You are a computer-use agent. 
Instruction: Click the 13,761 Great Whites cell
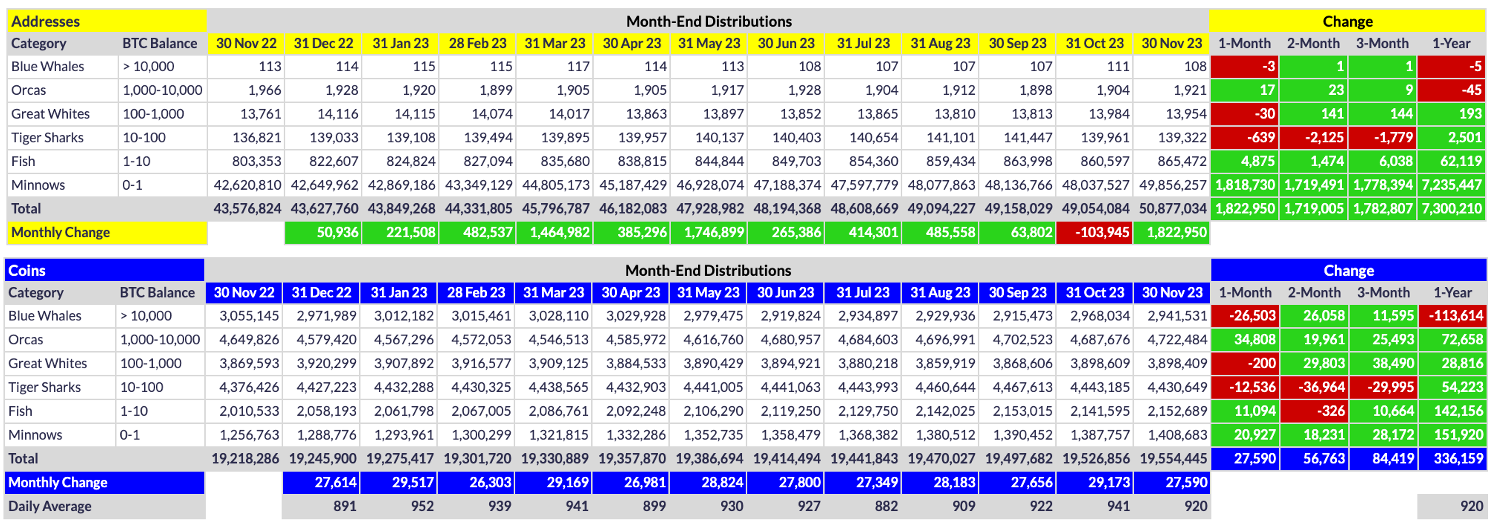click(246, 114)
